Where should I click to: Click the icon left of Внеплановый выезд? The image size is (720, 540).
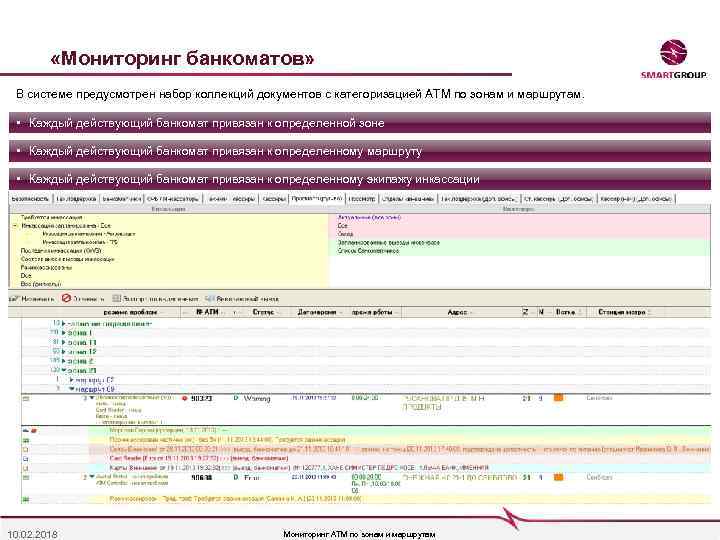point(210,298)
